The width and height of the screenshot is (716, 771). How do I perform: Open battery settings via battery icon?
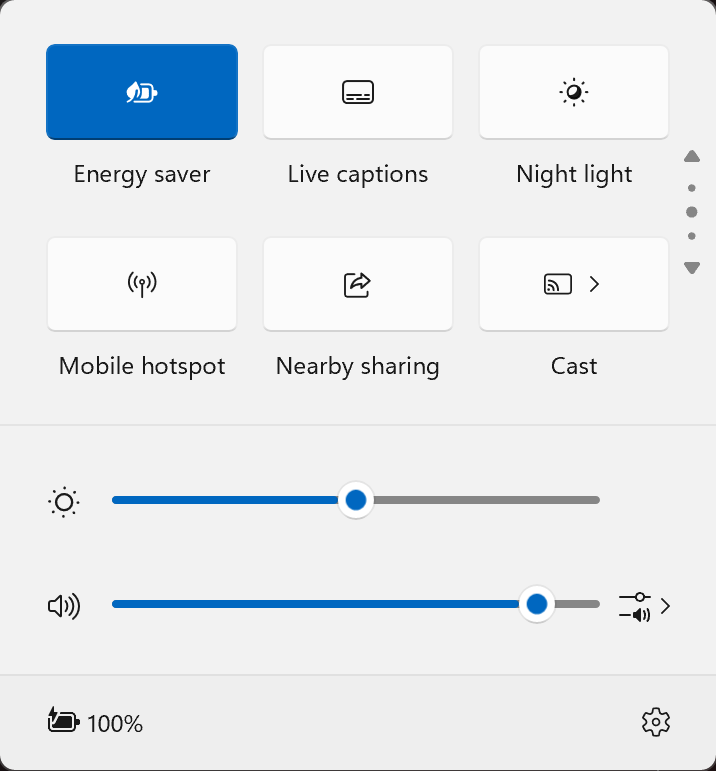pyautogui.click(x=63, y=721)
